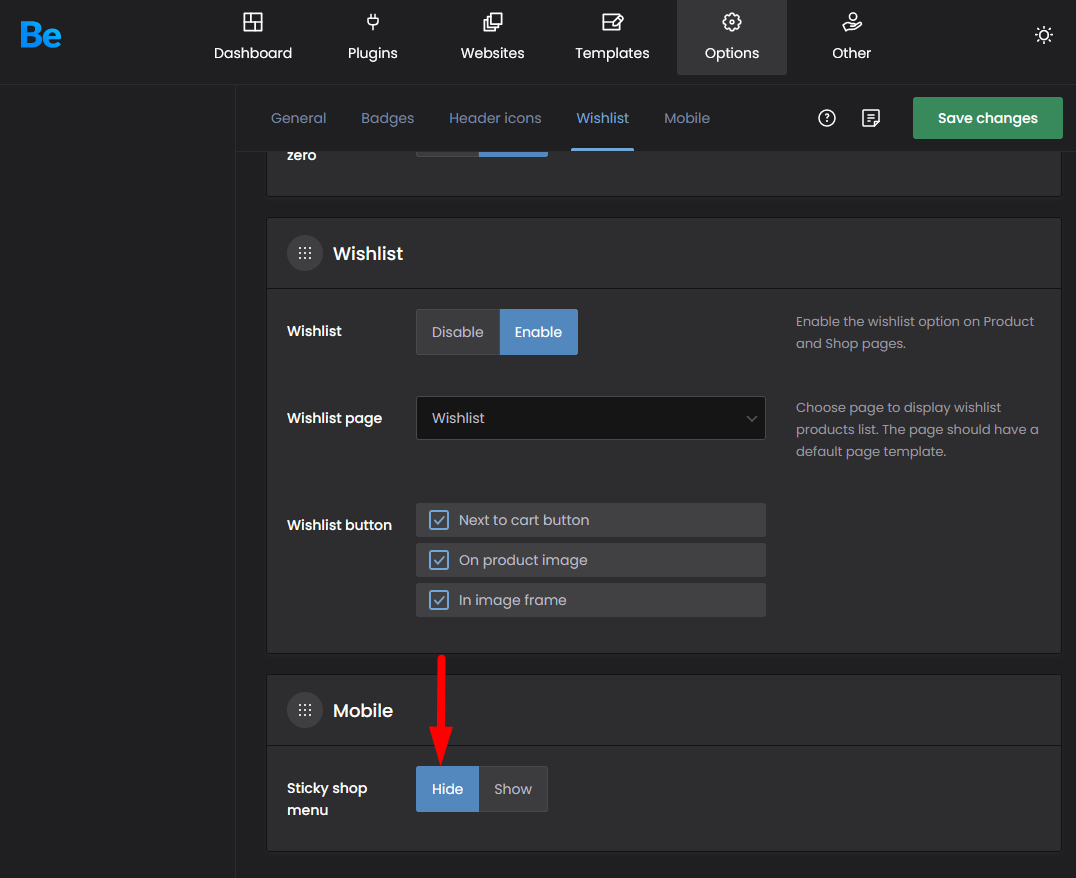
Task: Click the Wishlist section grid handle icon
Action: point(305,253)
